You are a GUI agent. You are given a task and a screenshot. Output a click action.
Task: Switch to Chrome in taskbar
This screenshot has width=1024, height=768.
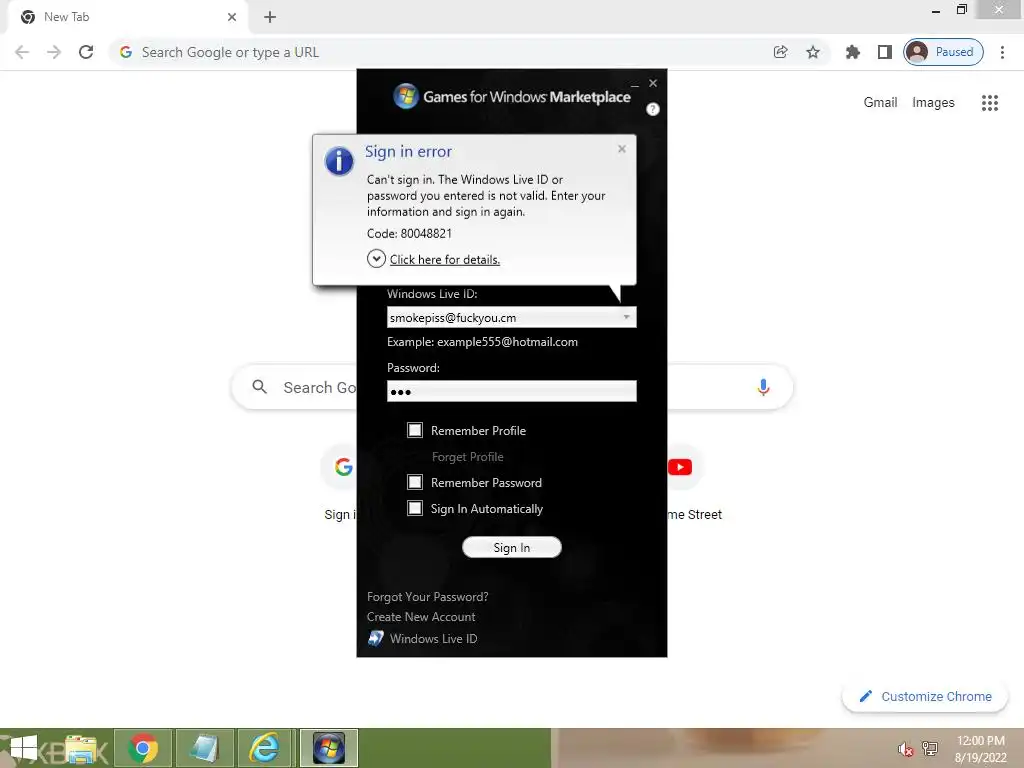(142, 748)
